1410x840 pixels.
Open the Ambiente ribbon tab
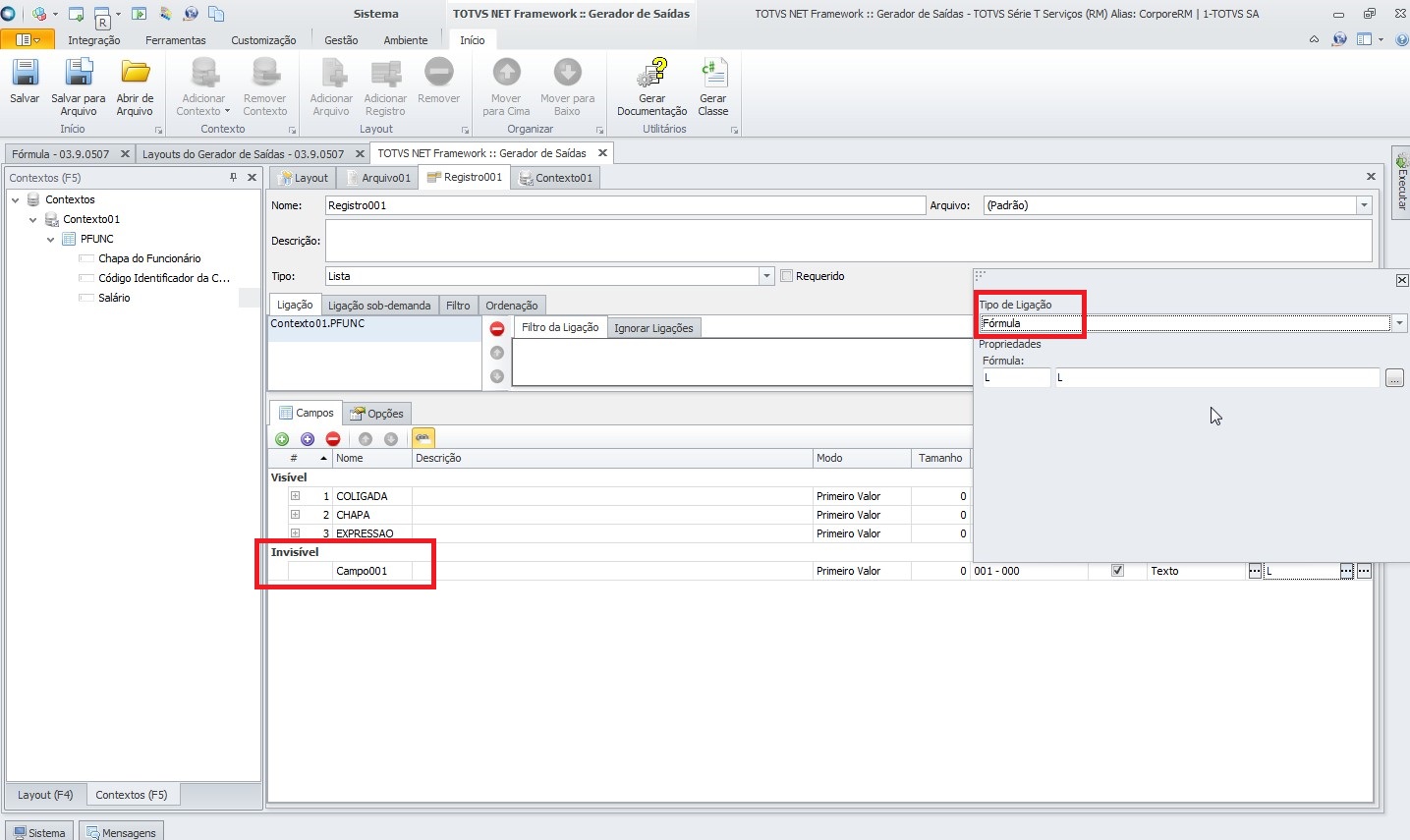click(x=406, y=40)
